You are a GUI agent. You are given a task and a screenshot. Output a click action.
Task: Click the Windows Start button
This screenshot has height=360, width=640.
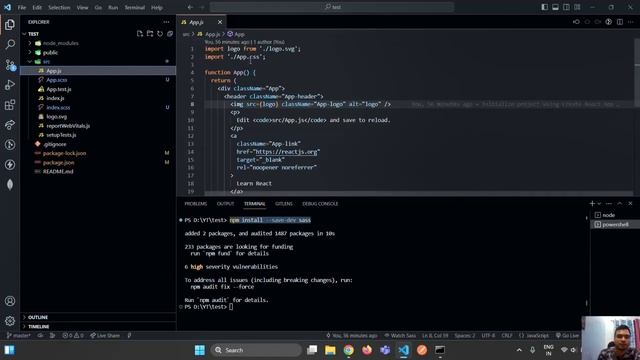click(x=200, y=350)
